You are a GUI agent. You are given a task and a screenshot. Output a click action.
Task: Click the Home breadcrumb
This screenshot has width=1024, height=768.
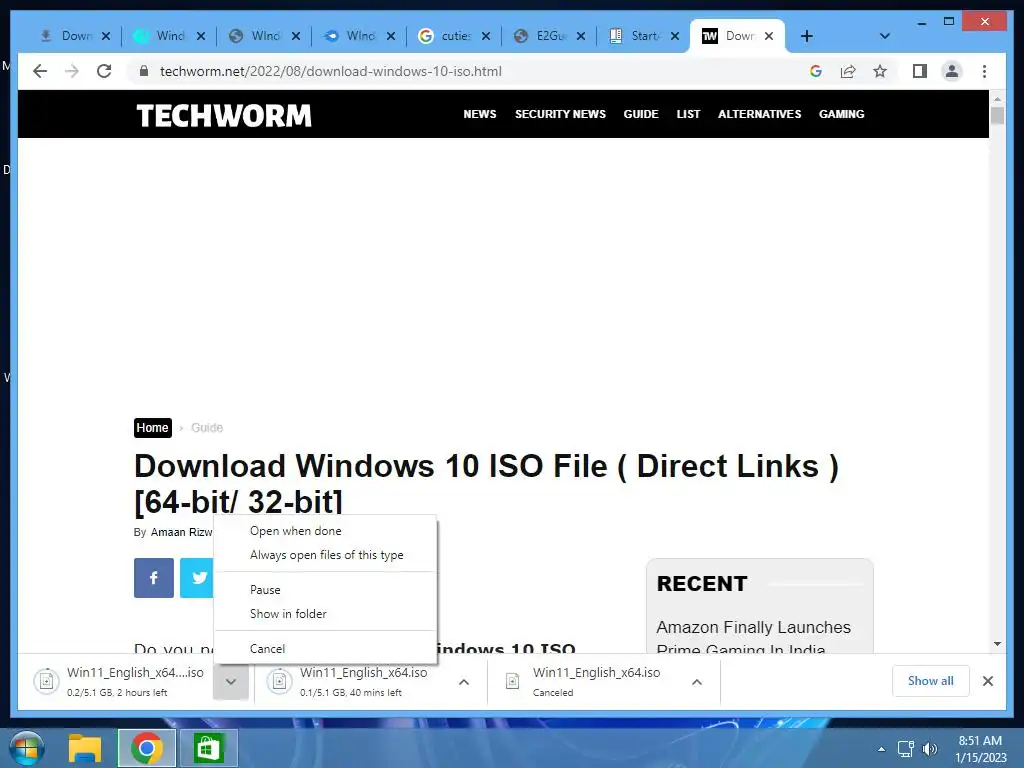point(153,428)
